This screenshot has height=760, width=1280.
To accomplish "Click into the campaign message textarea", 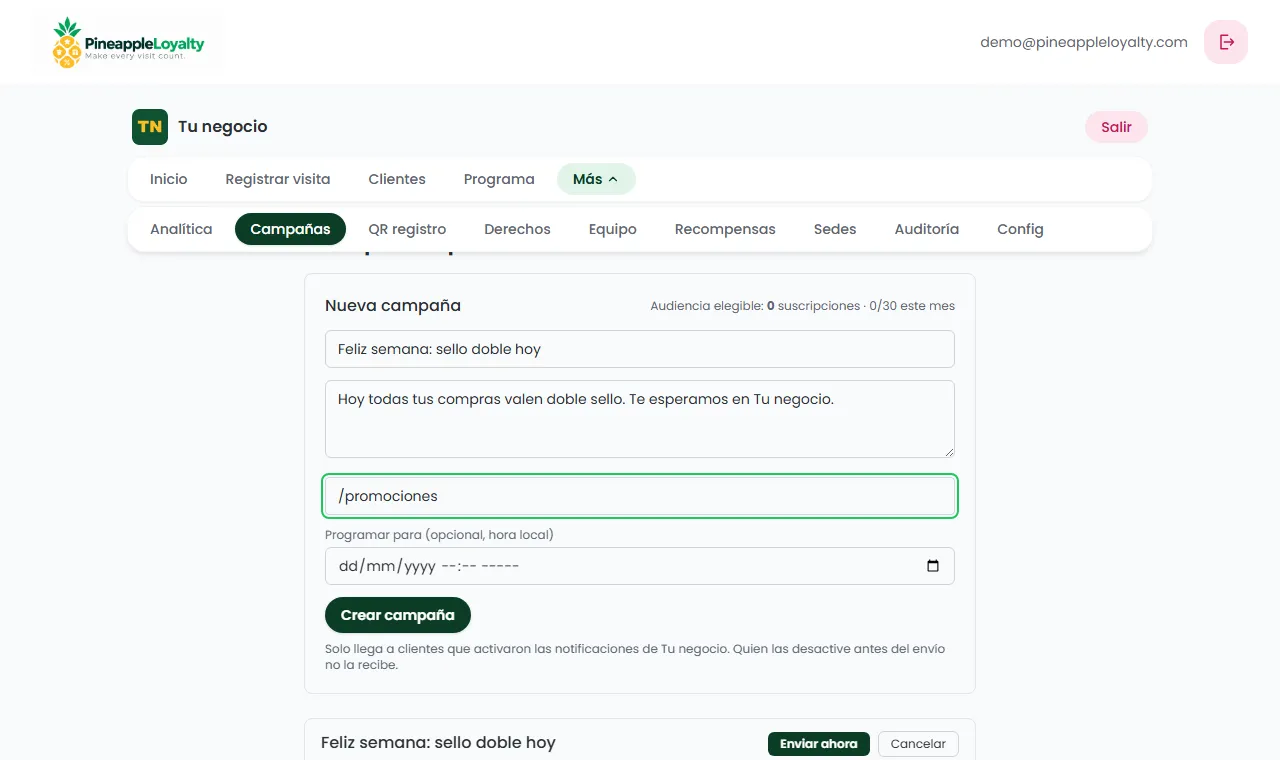I will tap(640, 419).
